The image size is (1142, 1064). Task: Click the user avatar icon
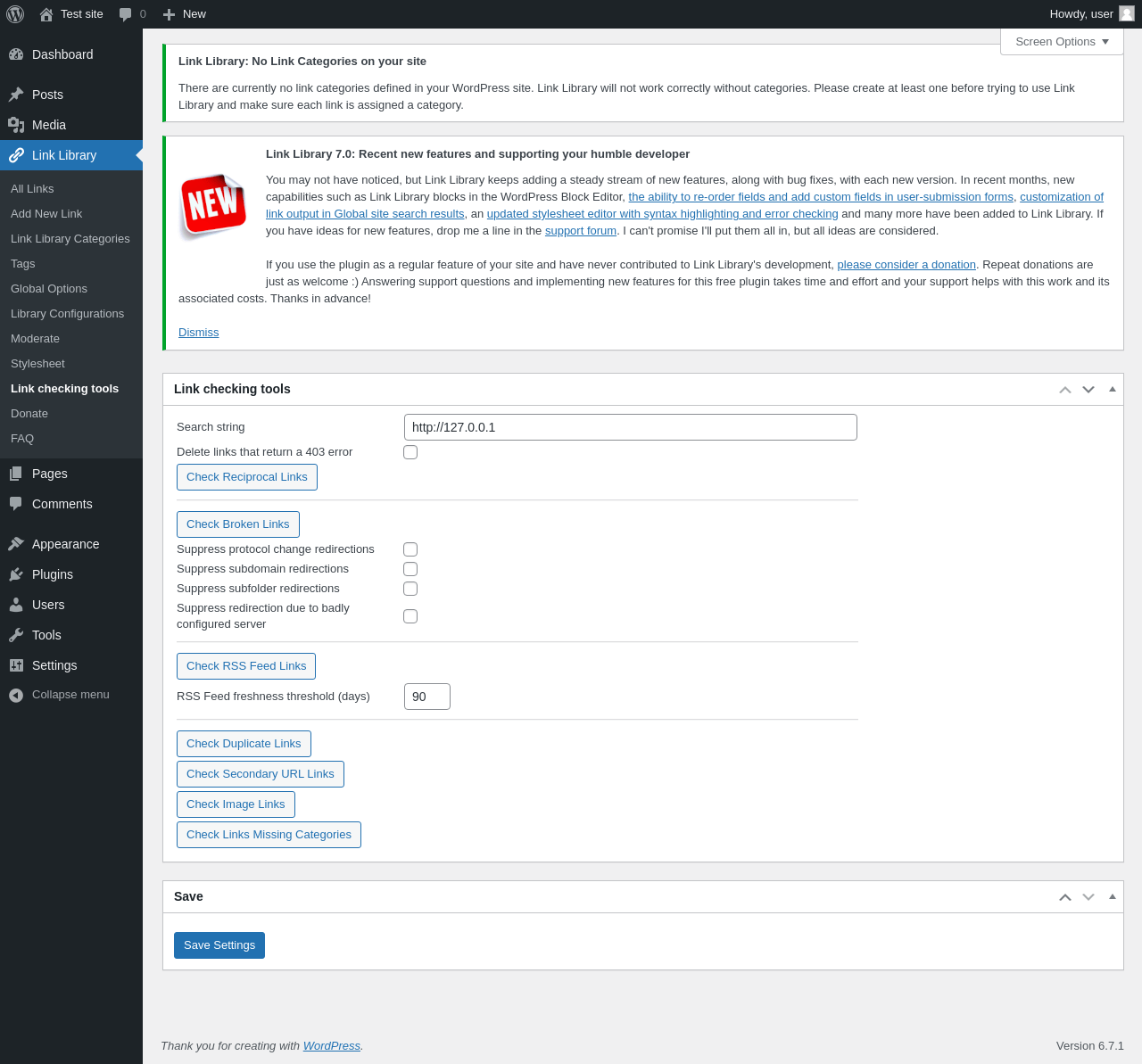(x=1127, y=13)
